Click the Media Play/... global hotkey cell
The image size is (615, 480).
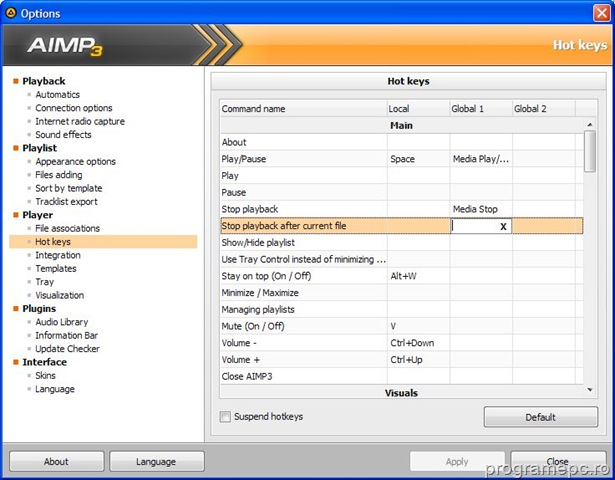pos(481,159)
